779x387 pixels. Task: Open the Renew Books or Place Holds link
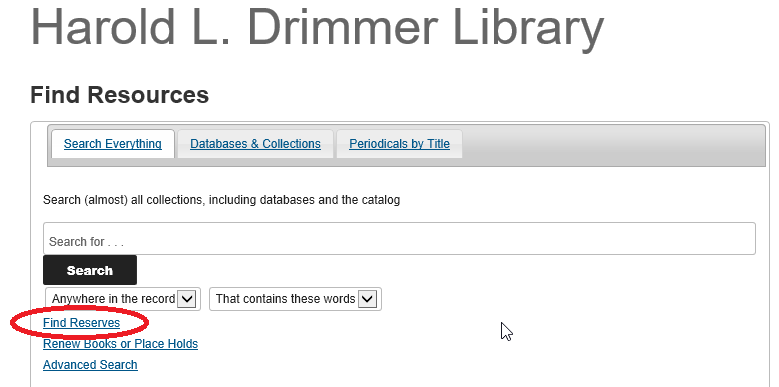pos(120,344)
